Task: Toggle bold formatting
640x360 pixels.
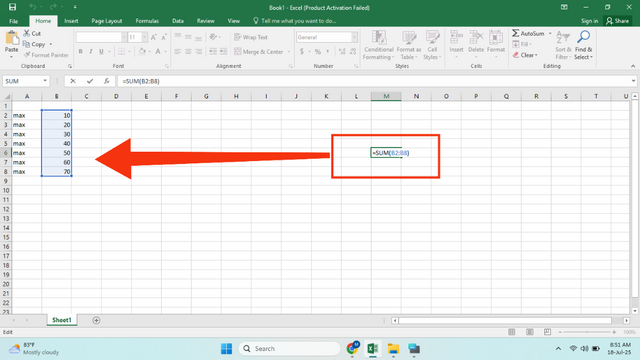Action: pos(80,51)
